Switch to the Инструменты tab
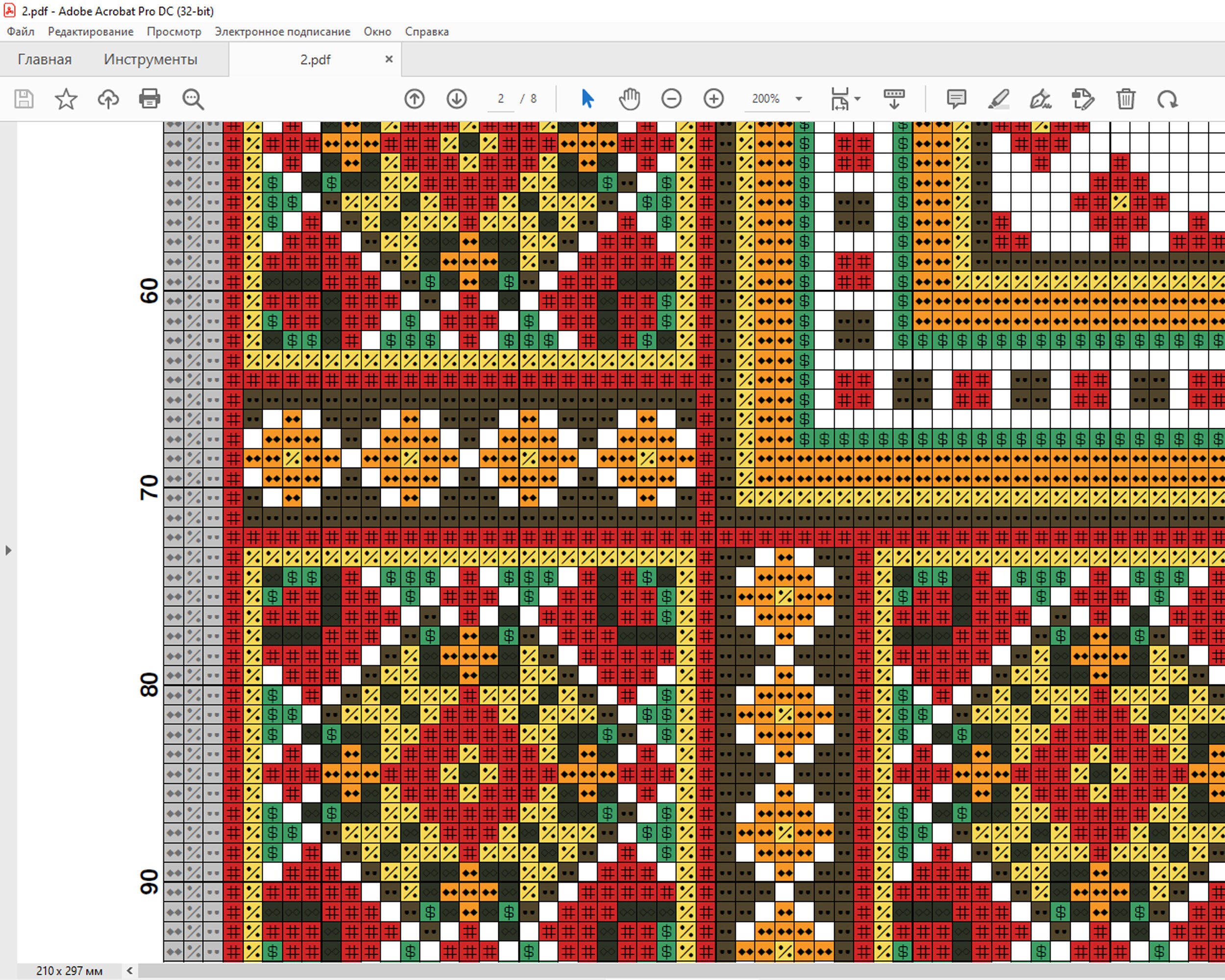The height and width of the screenshot is (980, 1225). click(x=150, y=59)
